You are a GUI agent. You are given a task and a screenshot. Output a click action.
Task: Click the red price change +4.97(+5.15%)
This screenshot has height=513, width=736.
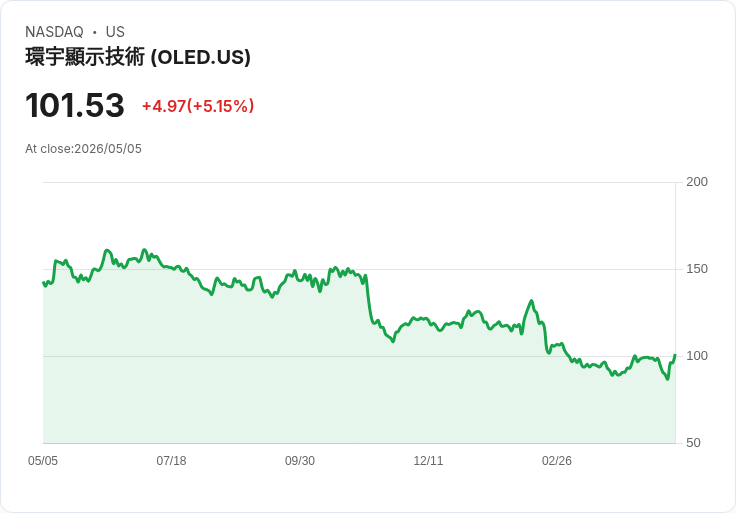pyautogui.click(x=198, y=106)
